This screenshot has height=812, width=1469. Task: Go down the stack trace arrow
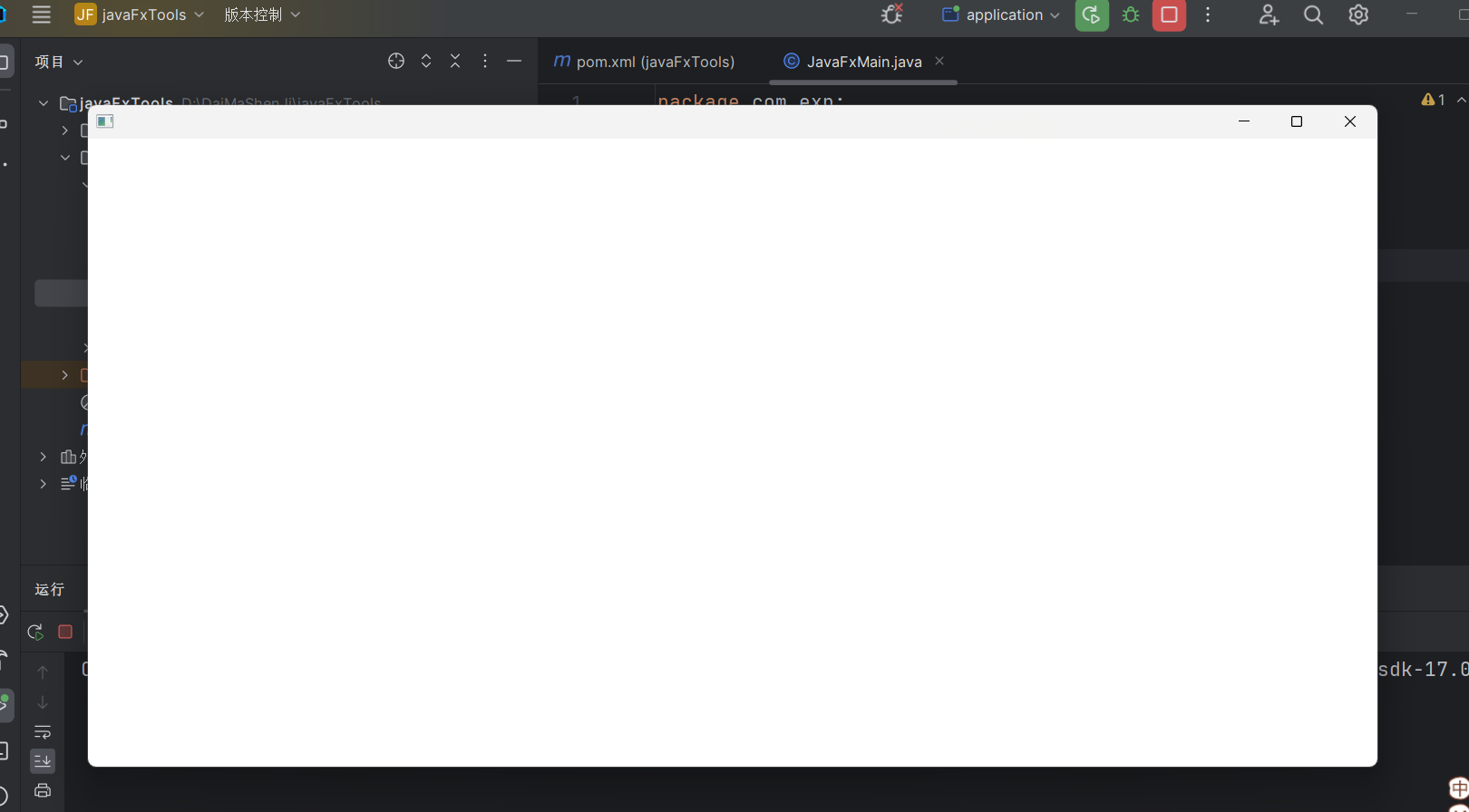pyautogui.click(x=43, y=702)
